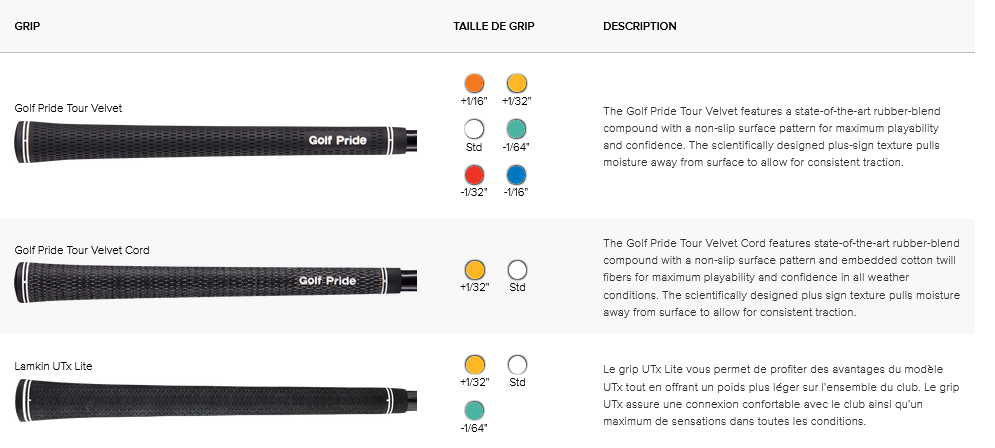Screen dimensions: 995x448
Task: Pick yellow +1/32" swatch for Tour Velvet
Action: click(x=517, y=83)
